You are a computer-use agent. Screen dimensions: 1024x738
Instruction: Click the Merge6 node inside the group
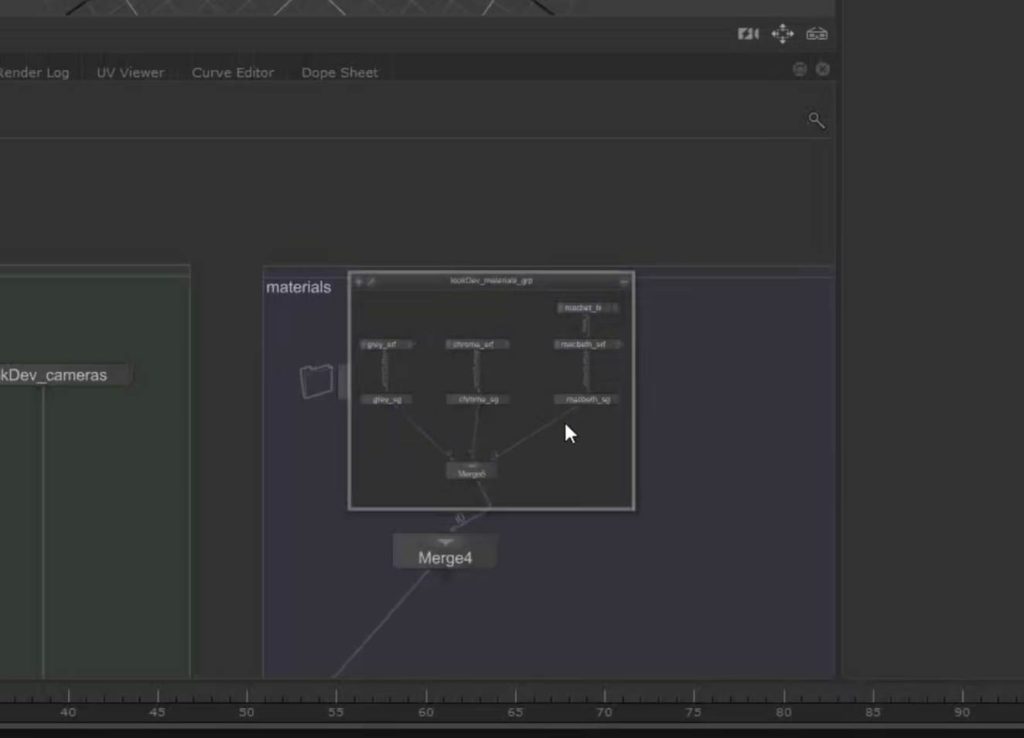(471, 473)
